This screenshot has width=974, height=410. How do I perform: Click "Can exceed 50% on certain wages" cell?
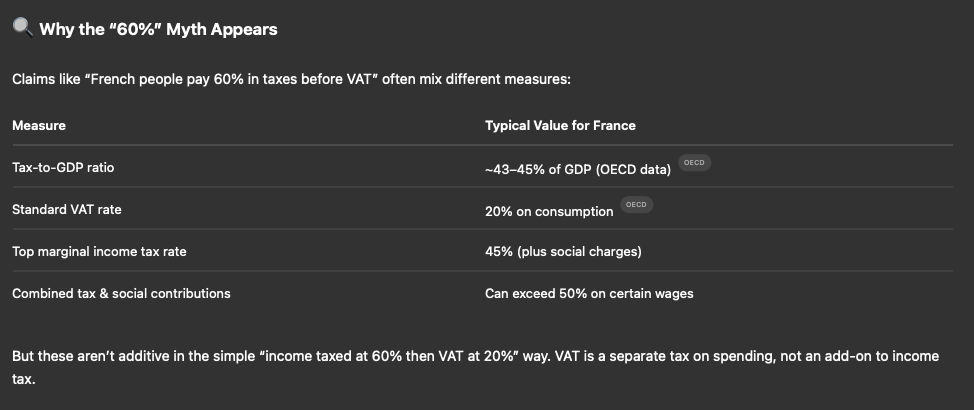coord(589,293)
